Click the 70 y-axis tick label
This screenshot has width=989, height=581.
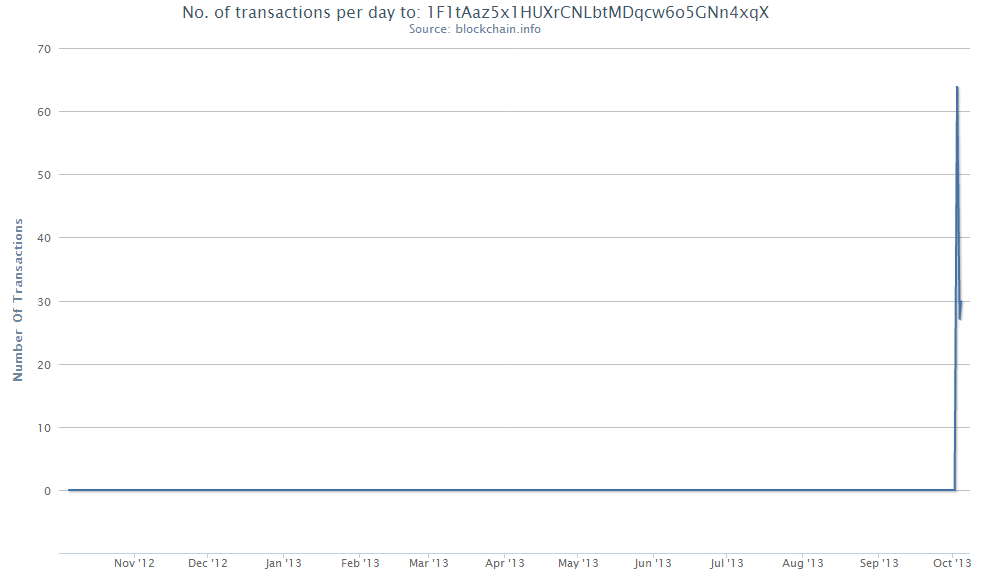44,49
